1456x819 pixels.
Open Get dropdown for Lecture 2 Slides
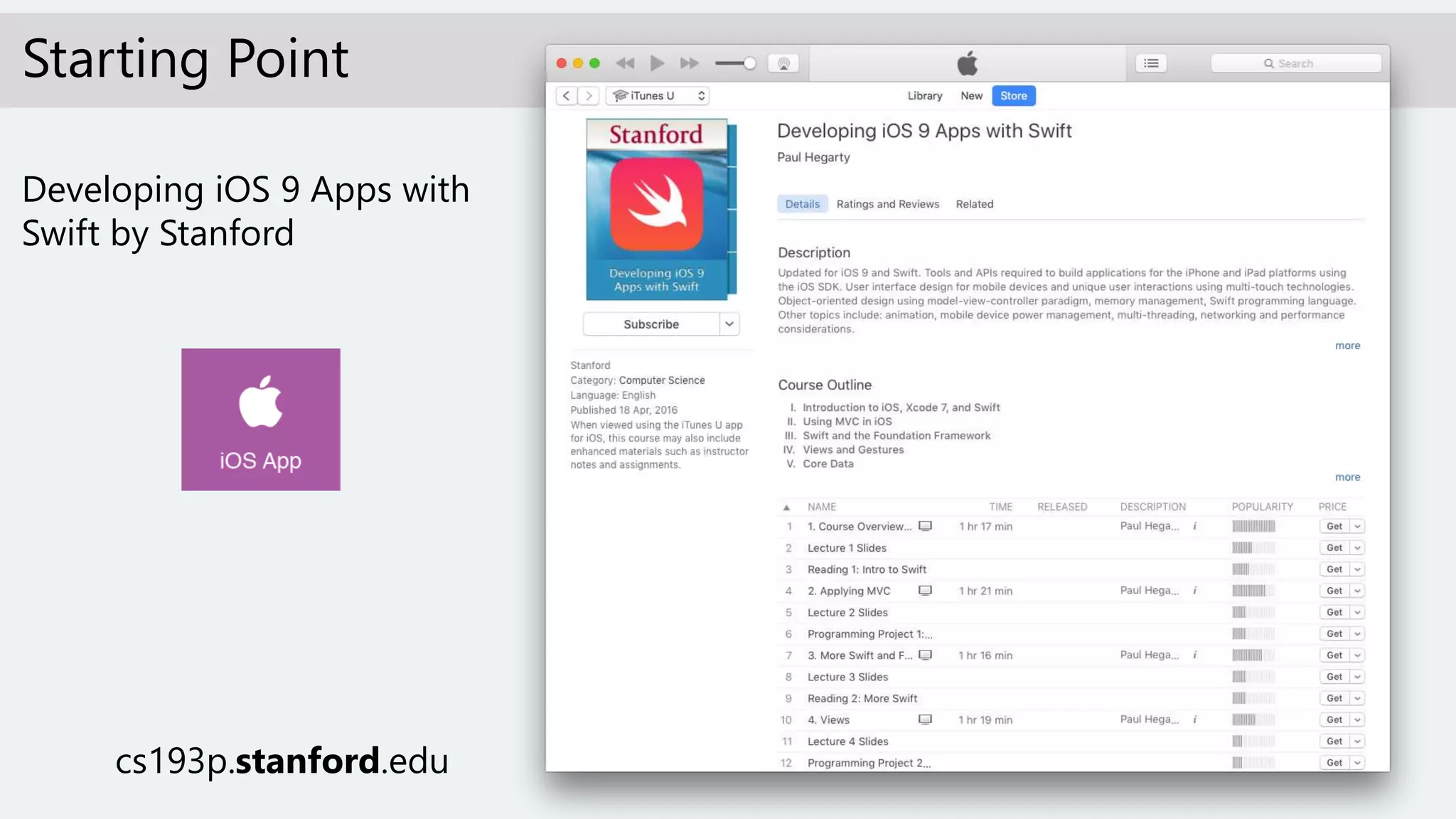(1357, 612)
